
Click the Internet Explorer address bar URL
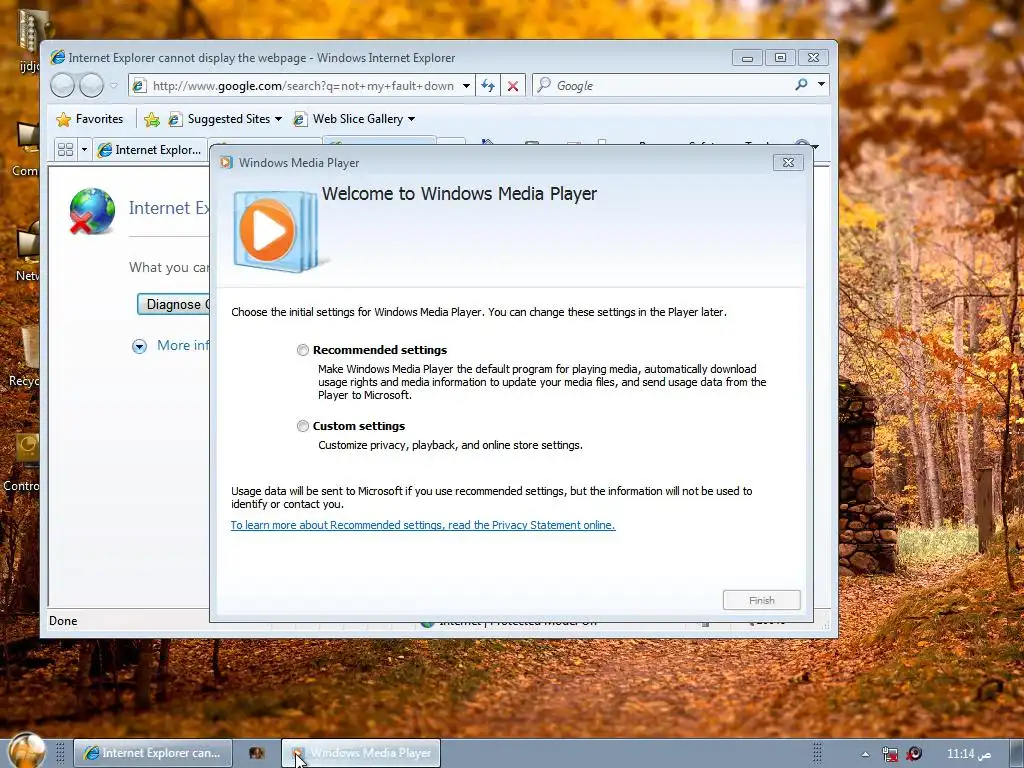(x=303, y=86)
